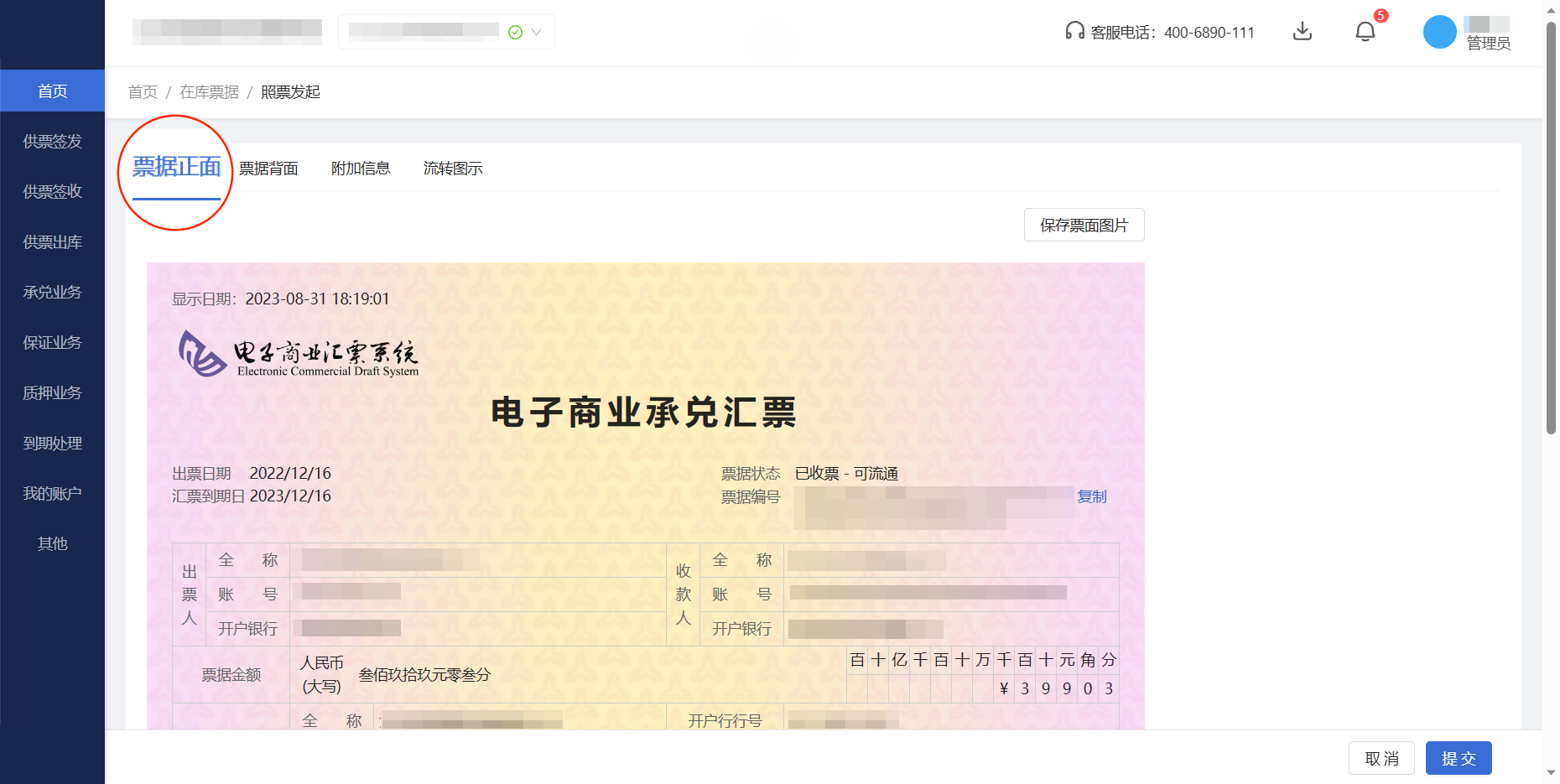The image size is (1560, 784).
Task: Select the circled 票据正面 tab
Action: [x=174, y=168]
